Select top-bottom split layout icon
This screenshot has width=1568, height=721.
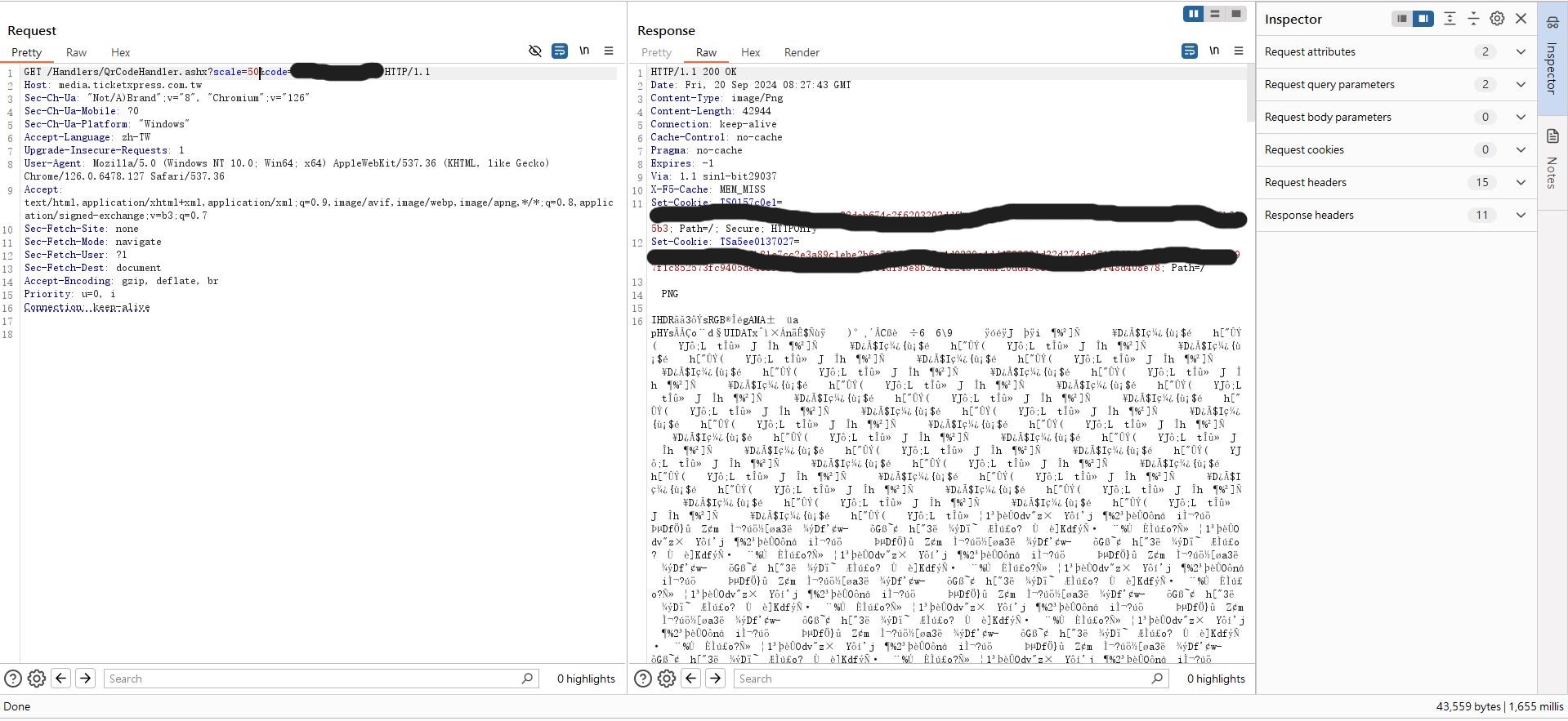pyautogui.click(x=1215, y=14)
